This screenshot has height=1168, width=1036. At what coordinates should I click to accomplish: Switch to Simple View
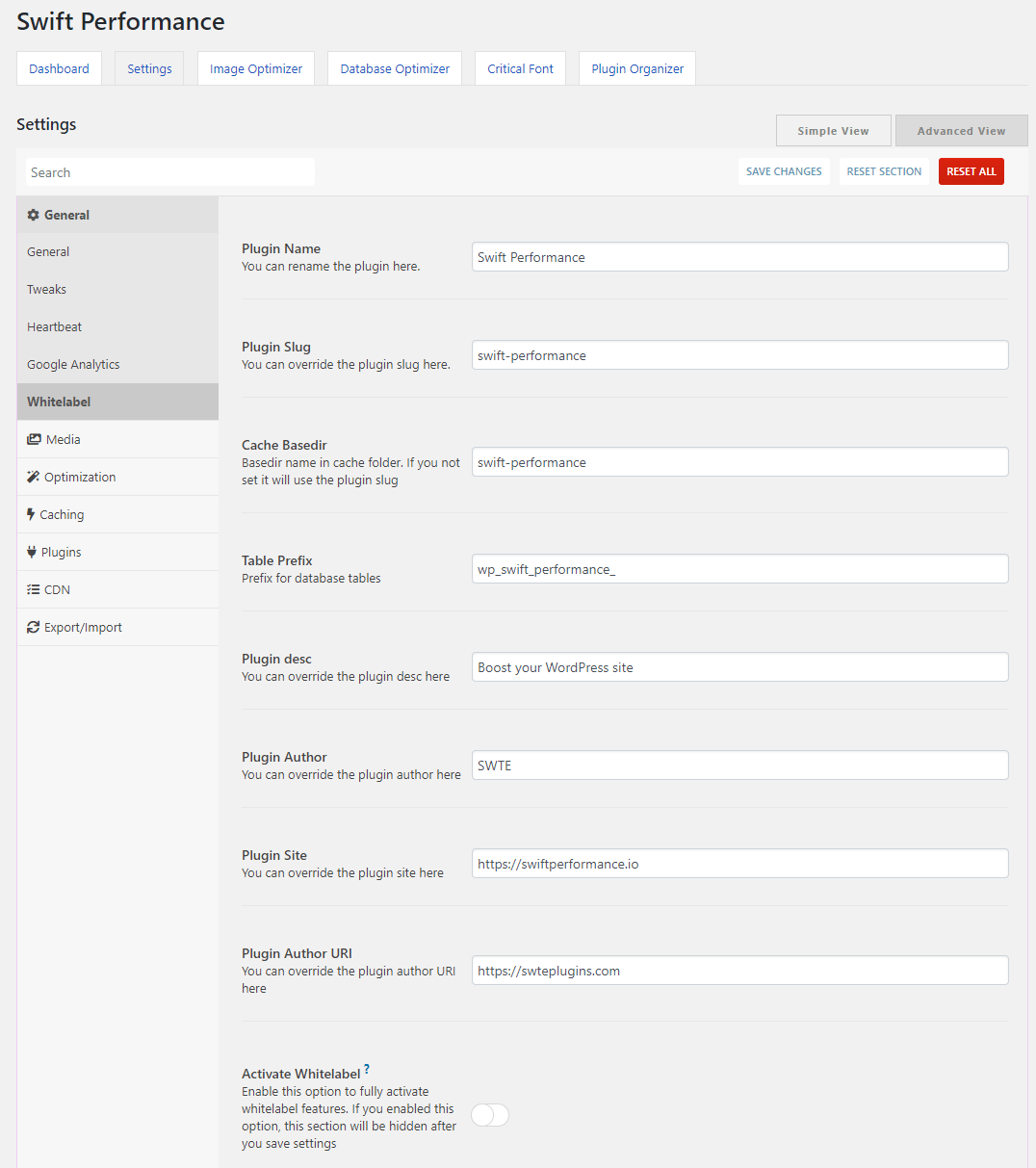click(834, 131)
